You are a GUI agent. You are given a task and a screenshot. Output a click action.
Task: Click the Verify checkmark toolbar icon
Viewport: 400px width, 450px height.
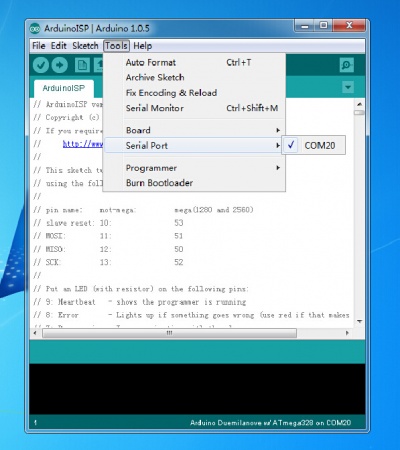coord(41,65)
